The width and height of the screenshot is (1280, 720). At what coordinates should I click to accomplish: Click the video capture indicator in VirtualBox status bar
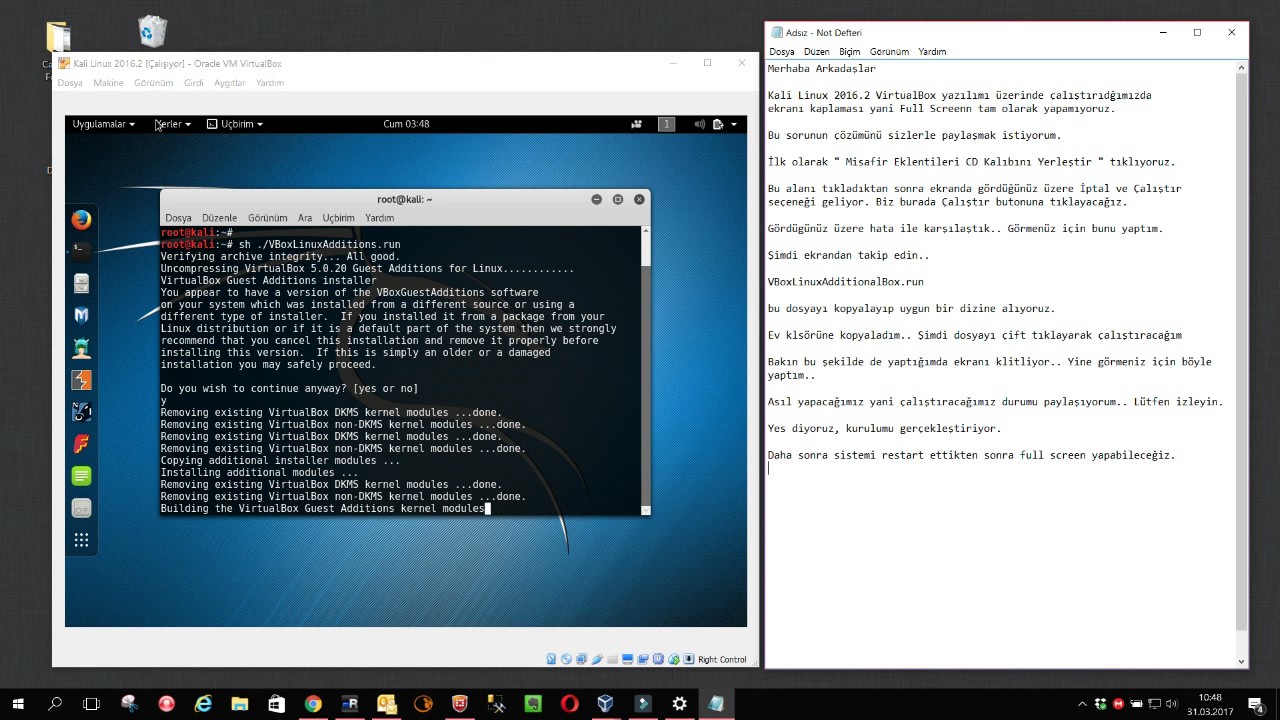point(643,659)
